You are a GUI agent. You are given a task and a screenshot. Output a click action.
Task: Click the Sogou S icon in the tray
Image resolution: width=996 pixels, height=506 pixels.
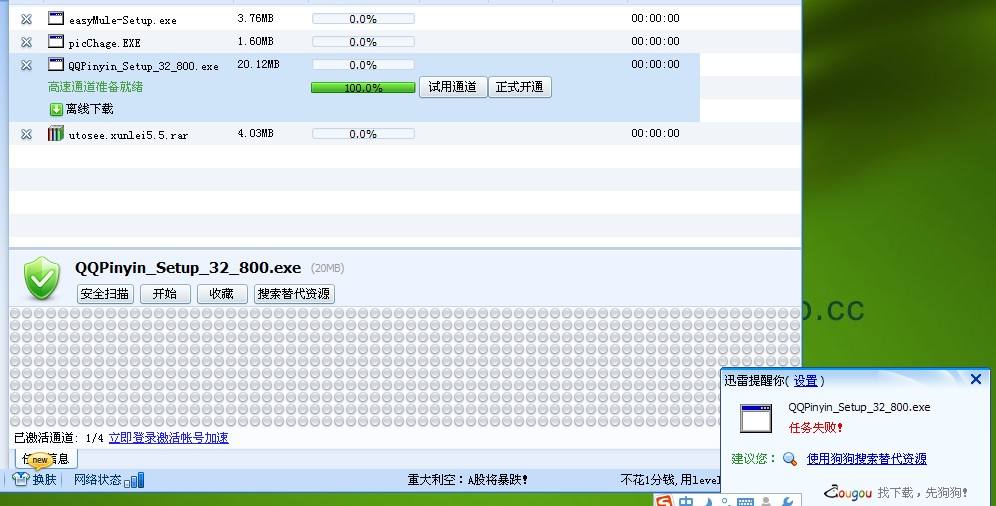[664, 501]
